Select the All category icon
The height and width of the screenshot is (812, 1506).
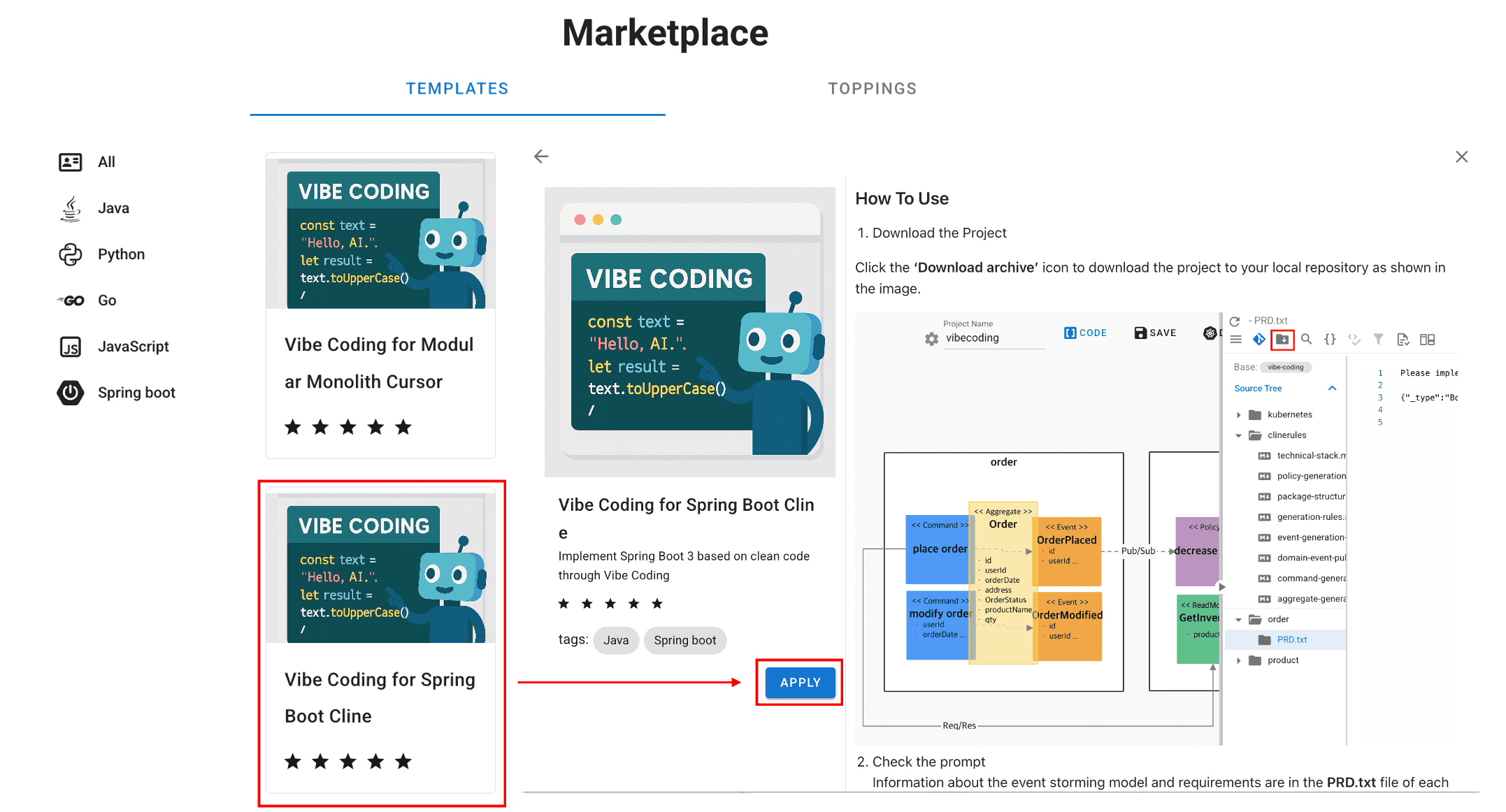(71, 162)
